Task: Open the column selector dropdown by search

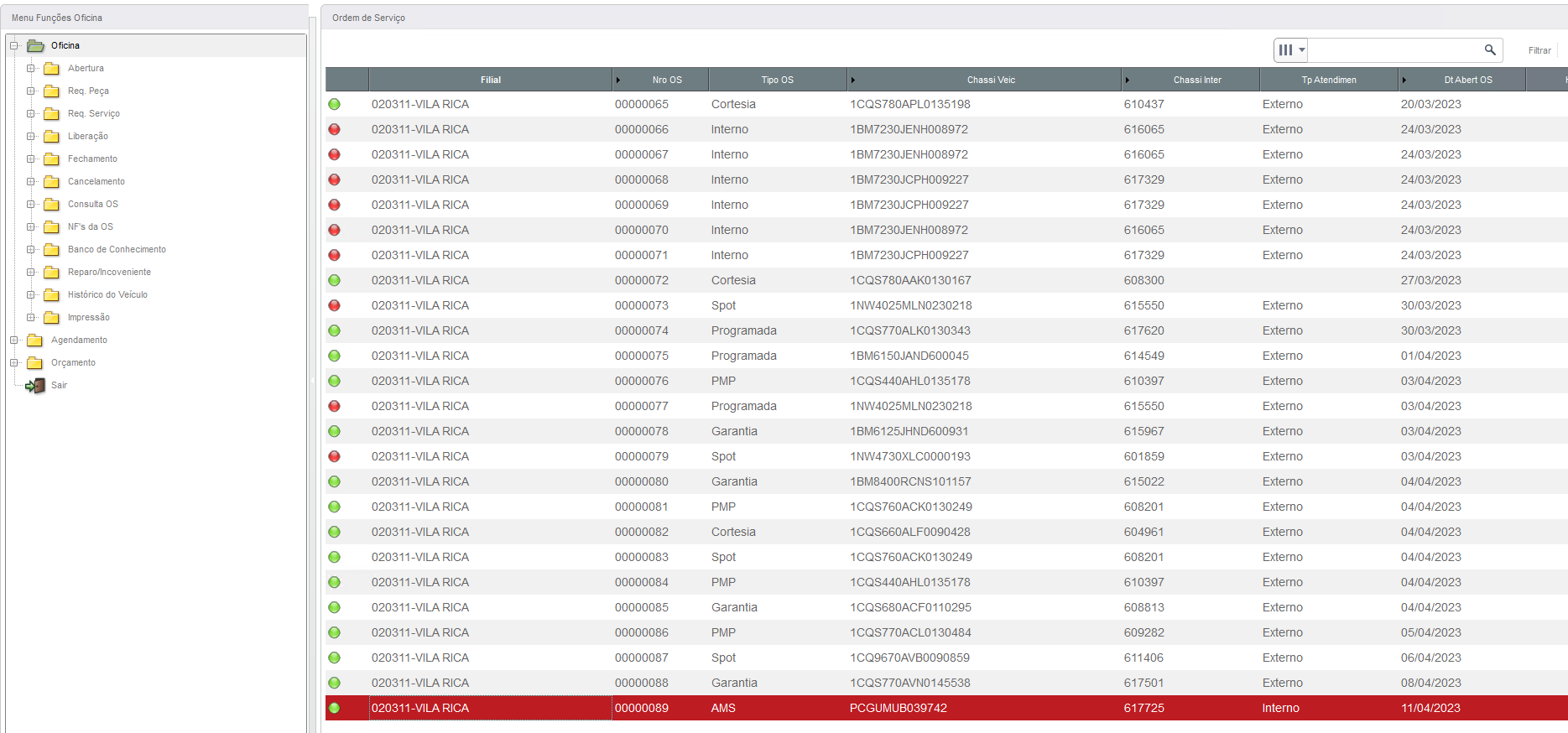Action: (x=1291, y=50)
